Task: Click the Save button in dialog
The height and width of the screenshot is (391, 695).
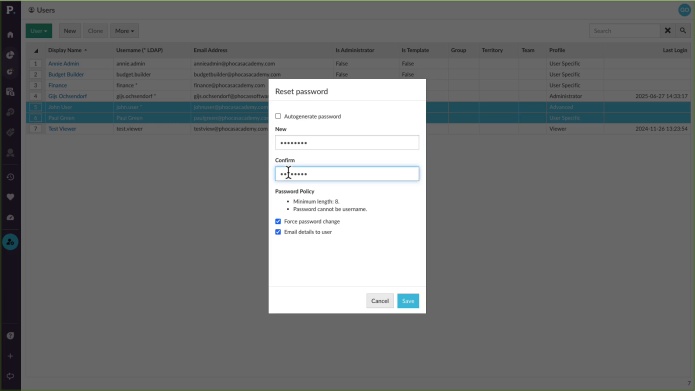Action: [x=408, y=301]
